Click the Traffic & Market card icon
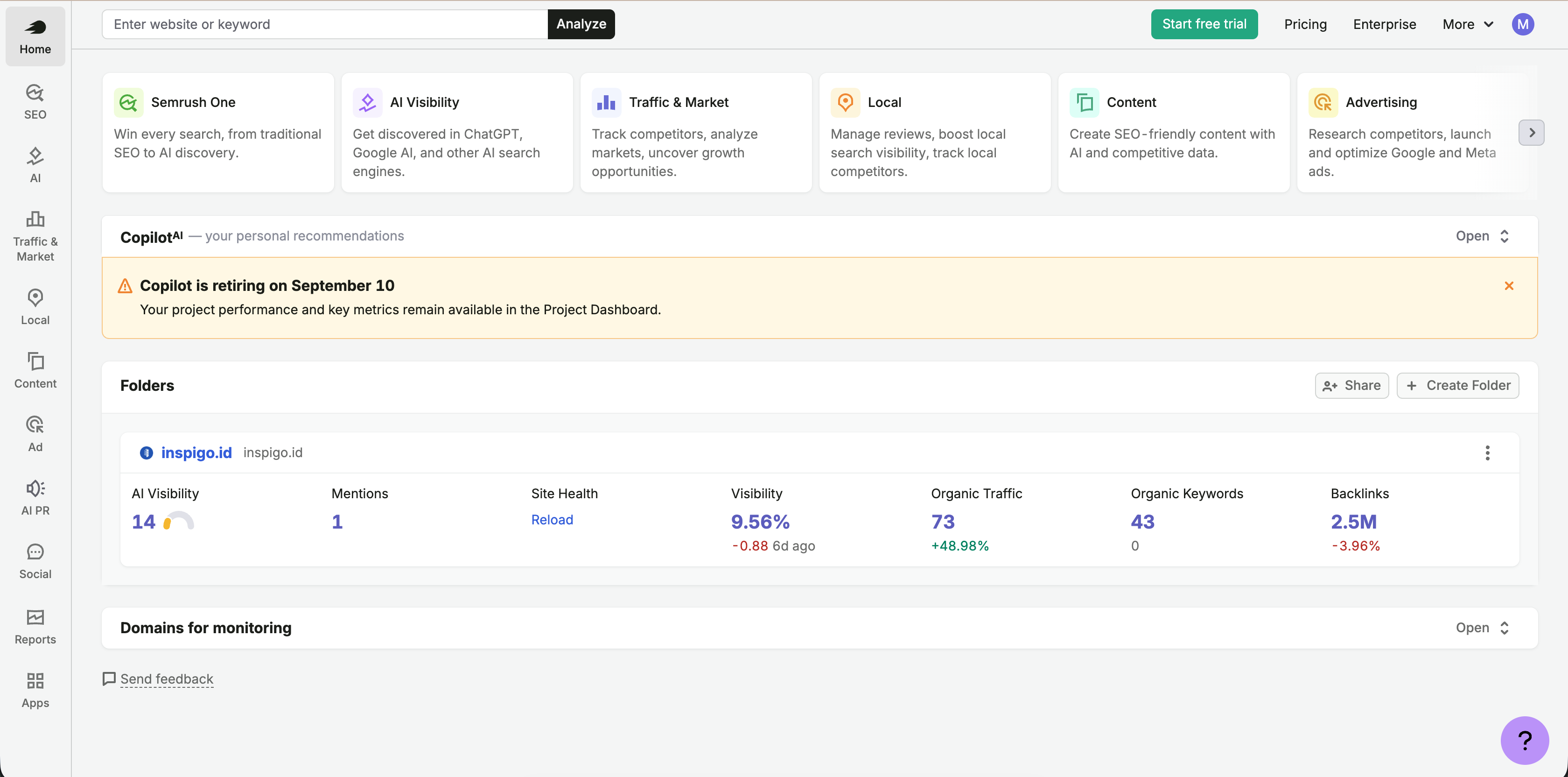The width and height of the screenshot is (1568, 777). [x=606, y=102]
